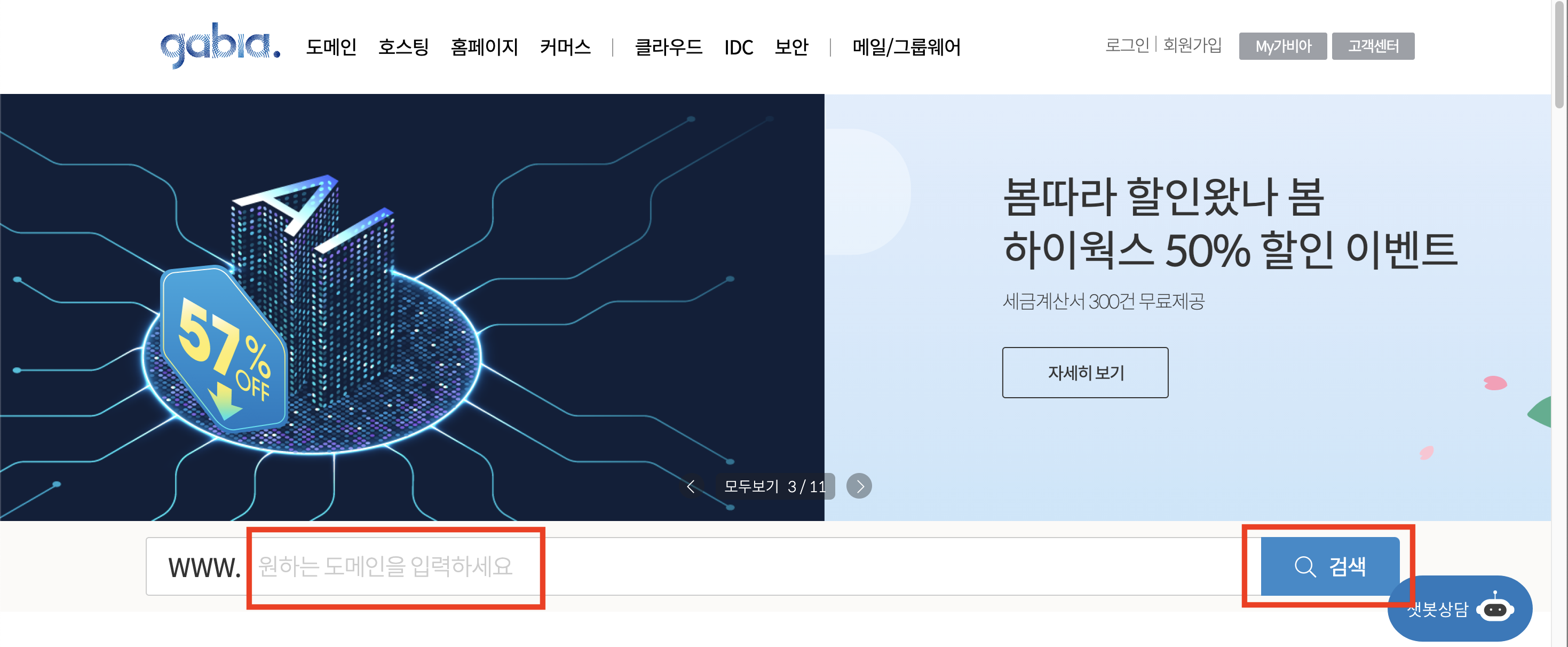Open the 클라우드 menu
1568x647 pixels.
(668, 47)
